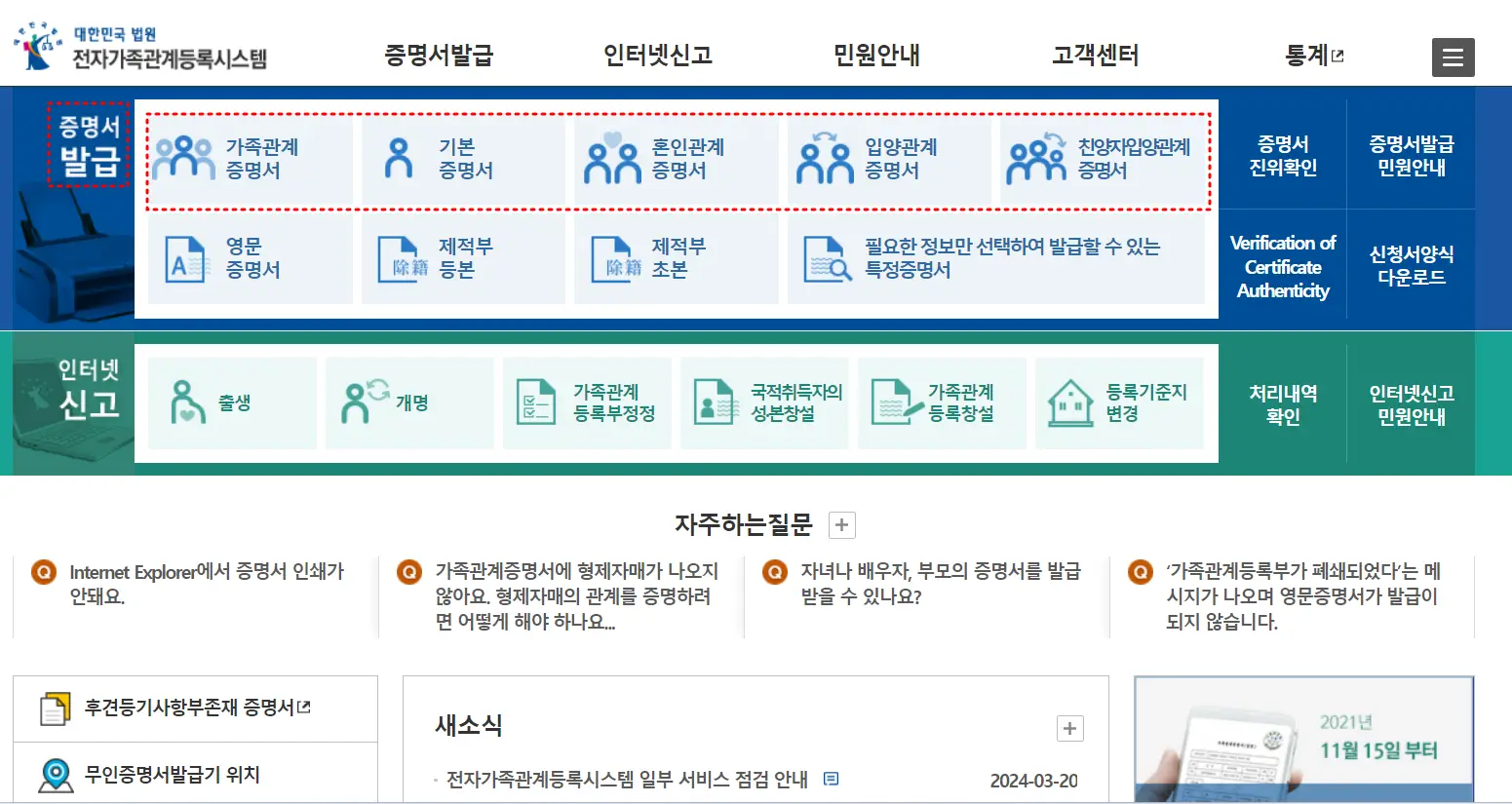The image size is (1512, 804).
Task: Open the 등록기준지 변경 icon
Action: coord(1121,402)
